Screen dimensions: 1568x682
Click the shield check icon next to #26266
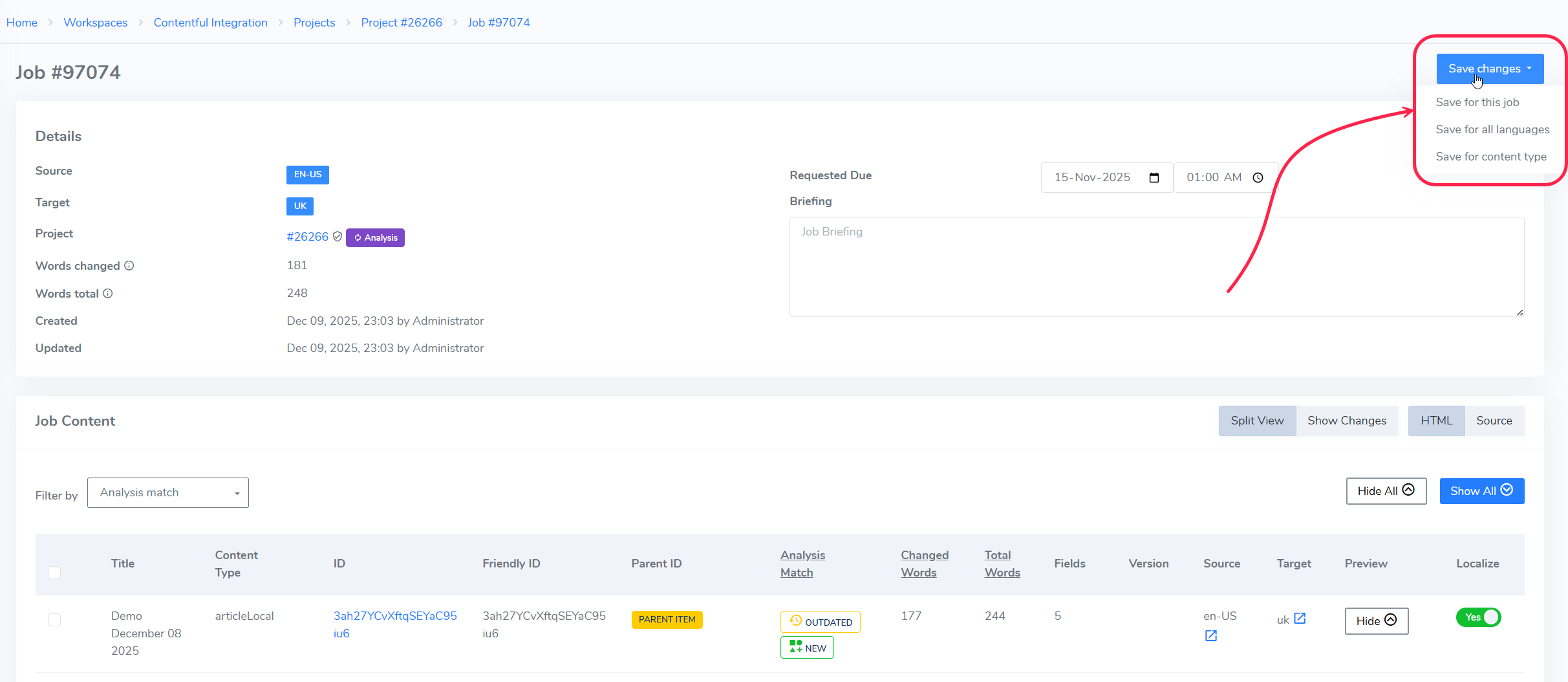pyautogui.click(x=338, y=237)
